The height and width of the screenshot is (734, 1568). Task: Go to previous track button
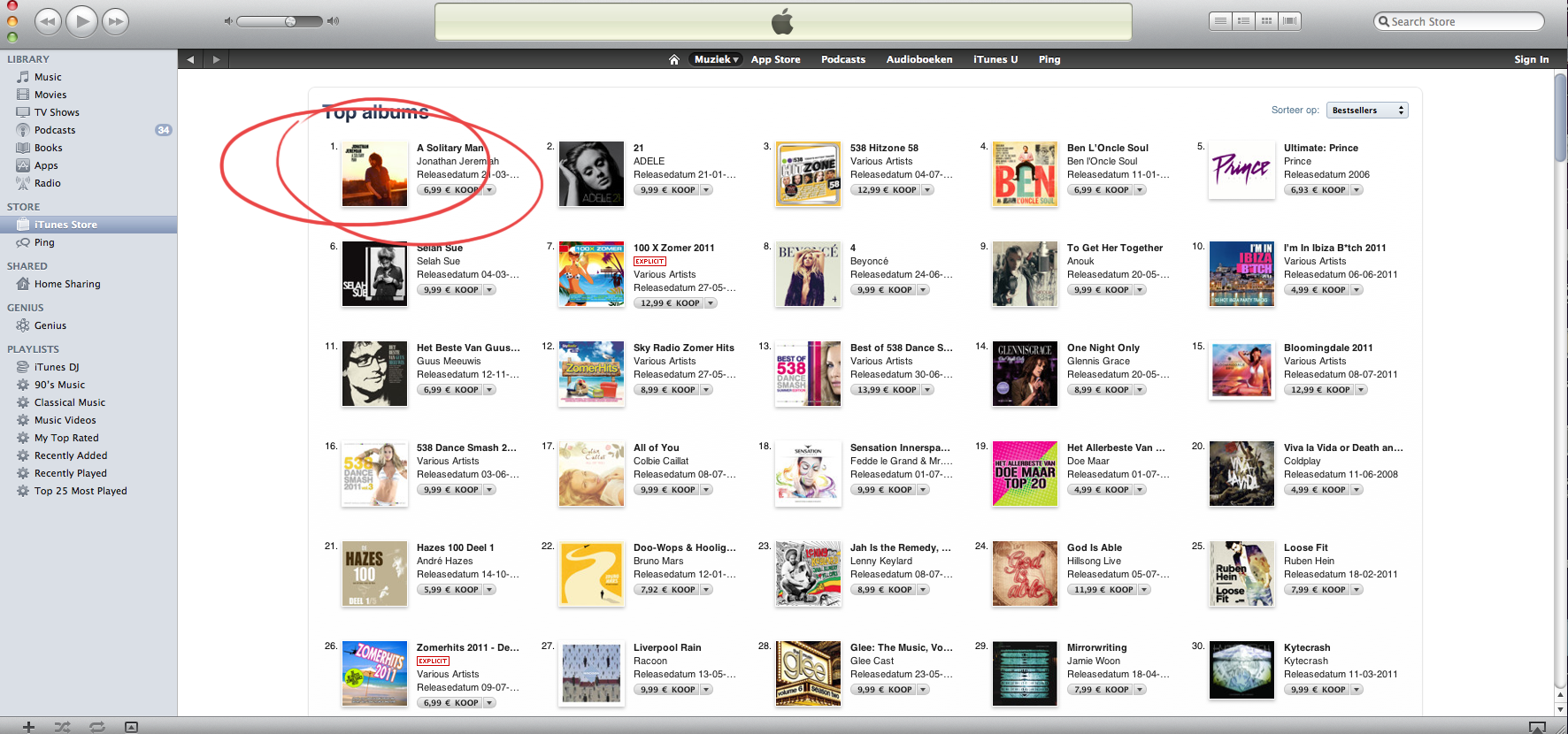tap(48, 21)
